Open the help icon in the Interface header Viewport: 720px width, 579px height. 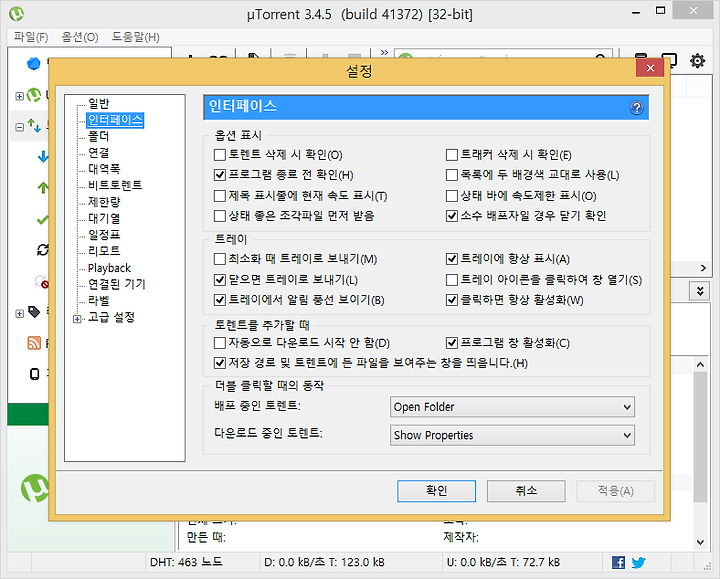point(636,108)
